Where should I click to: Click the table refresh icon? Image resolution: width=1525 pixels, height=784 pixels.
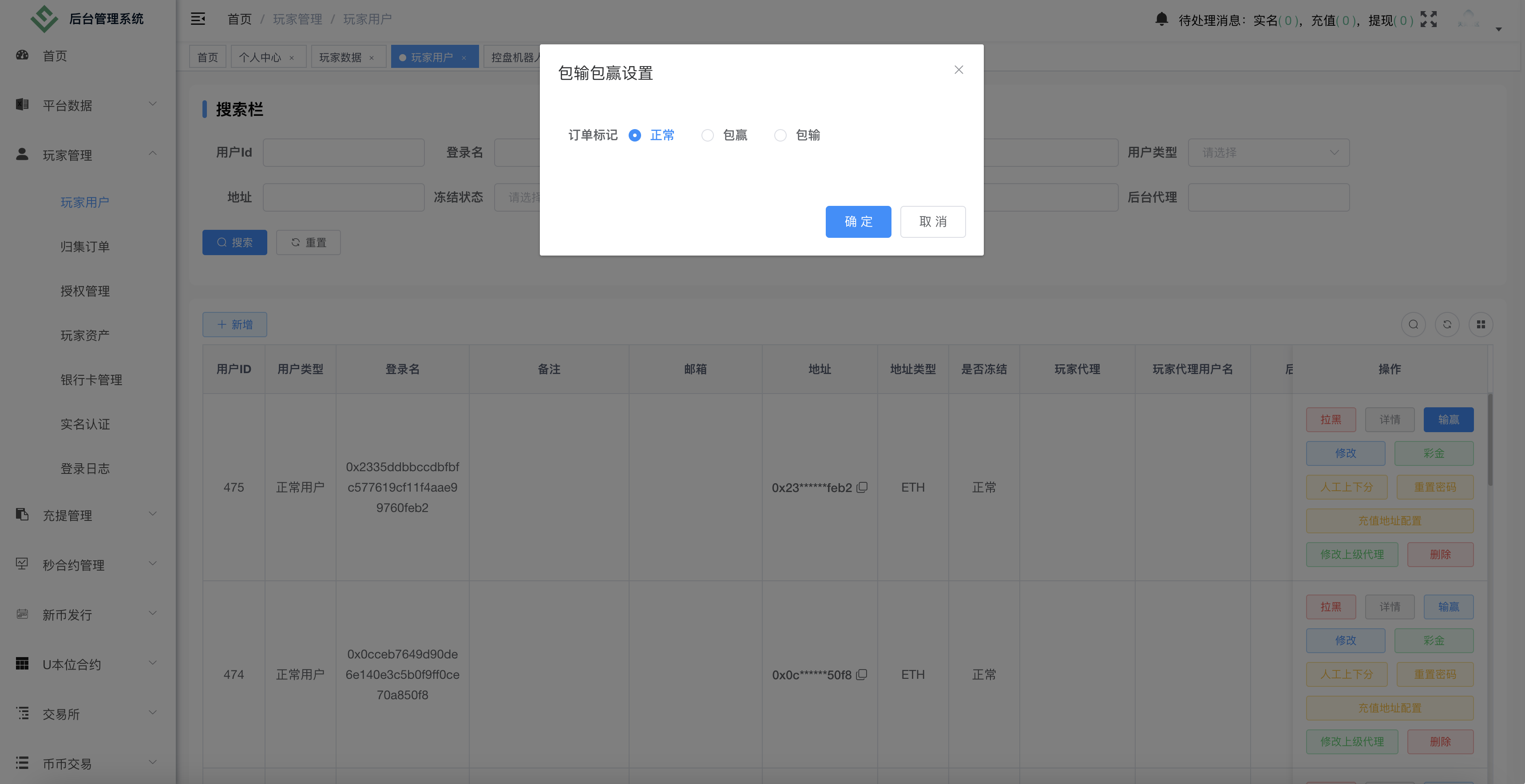(1447, 324)
